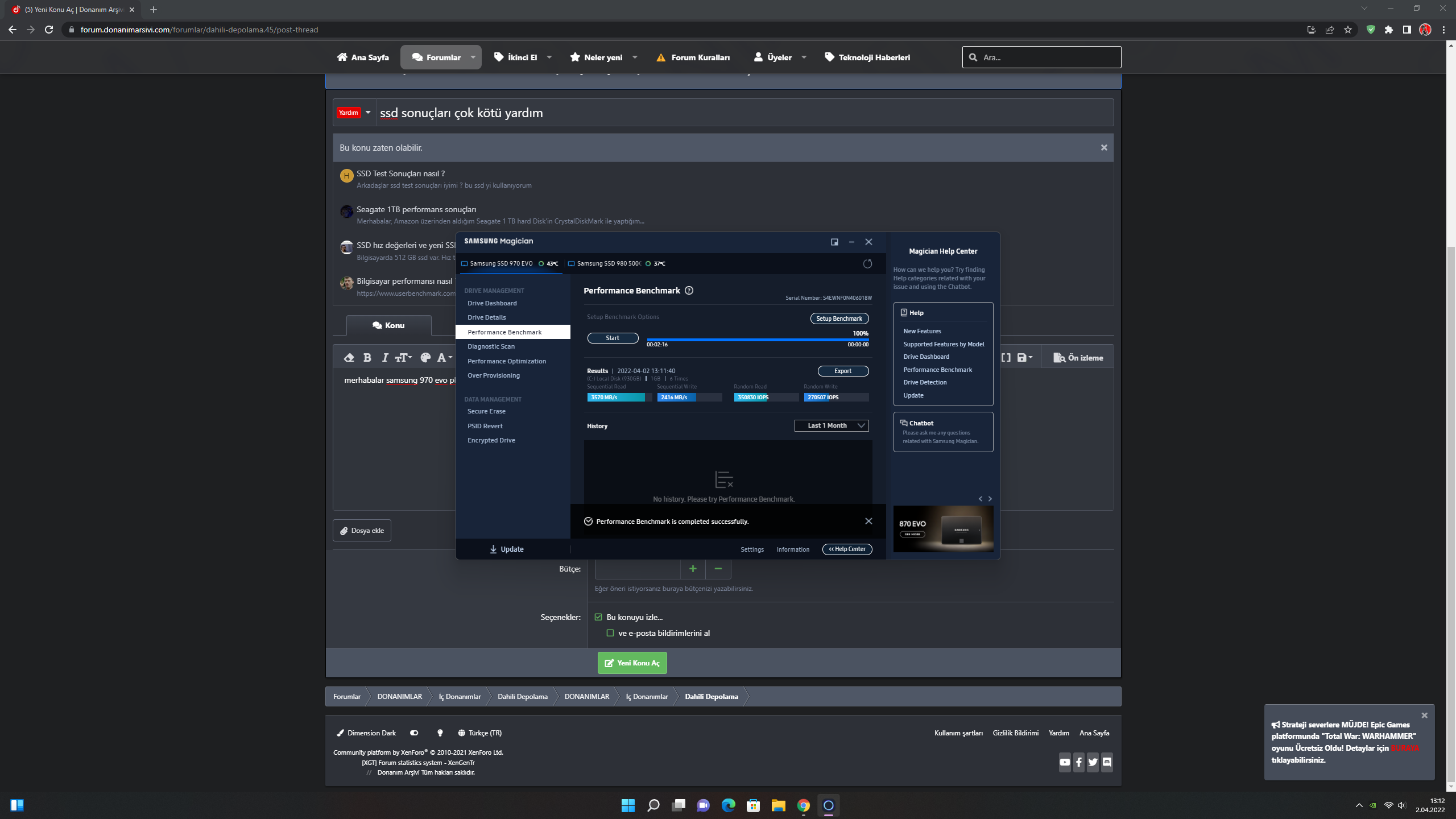Open Teknoloji Haberleri in the nav bar
The height and width of the screenshot is (819, 1456).
[867, 57]
